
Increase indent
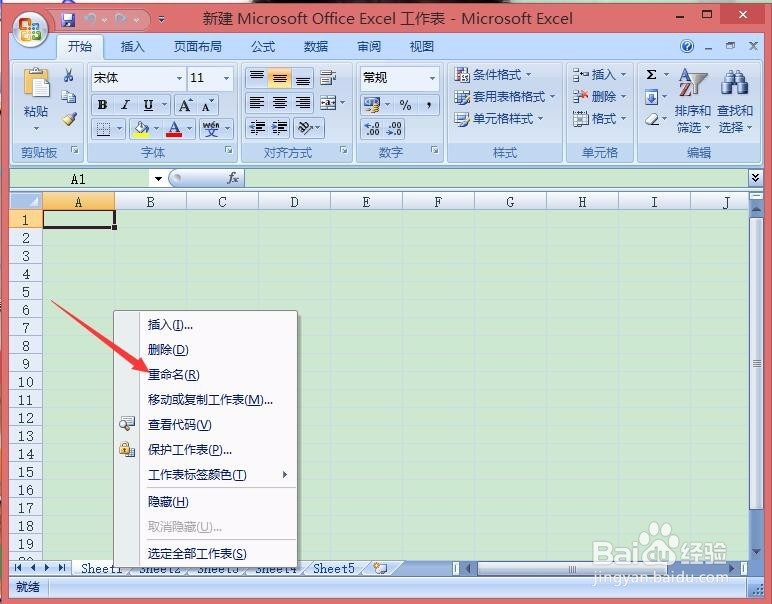pos(280,128)
